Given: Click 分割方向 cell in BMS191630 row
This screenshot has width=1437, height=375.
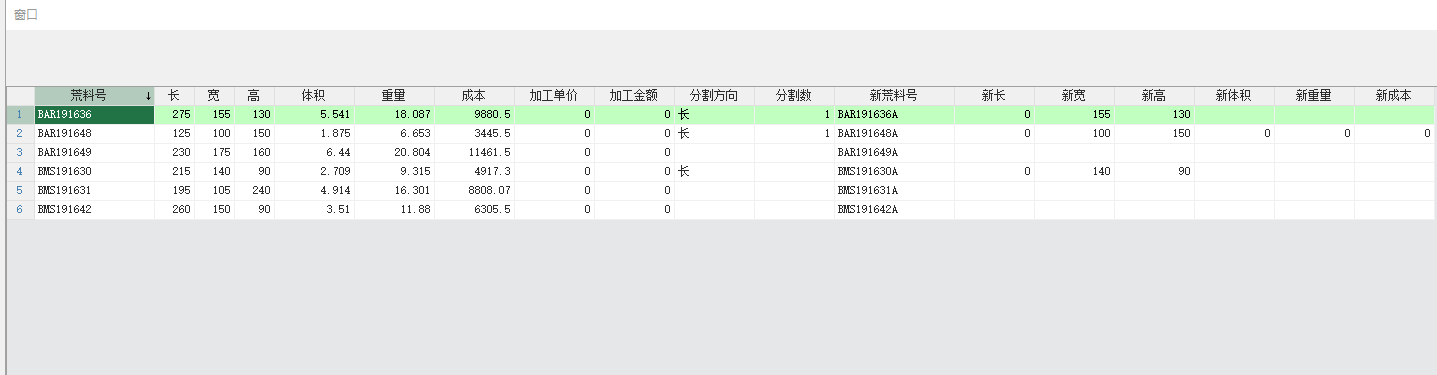Looking at the screenshot, I should coord(715,172).
